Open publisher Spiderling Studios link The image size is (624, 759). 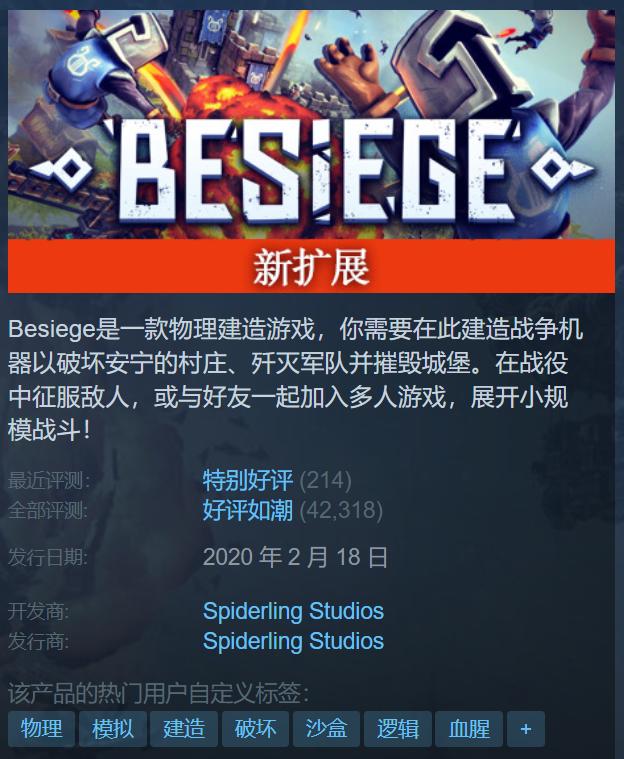[293, 641]
